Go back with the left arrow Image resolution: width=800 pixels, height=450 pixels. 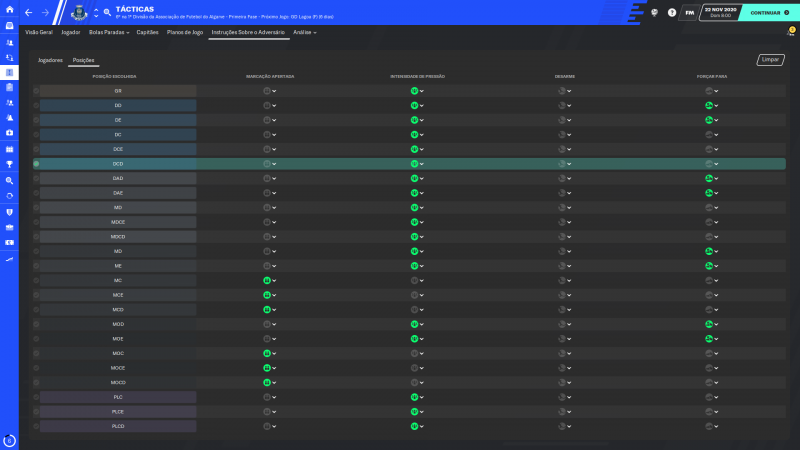point(29,13)
